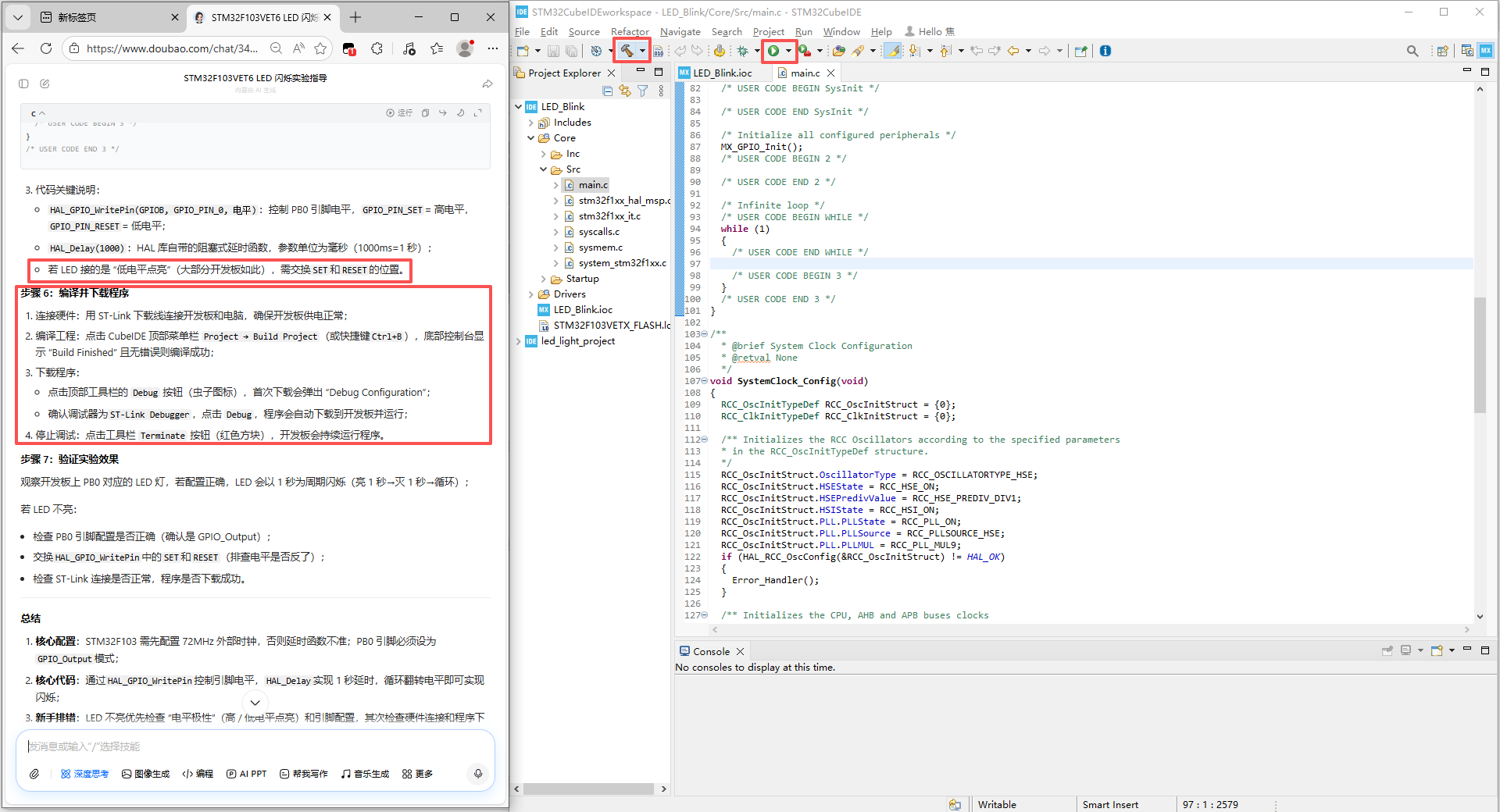The width and height of the screenshot is (1500, 812).
Task: Click the 帮我写作 button
Action: (x=304, y=774)
